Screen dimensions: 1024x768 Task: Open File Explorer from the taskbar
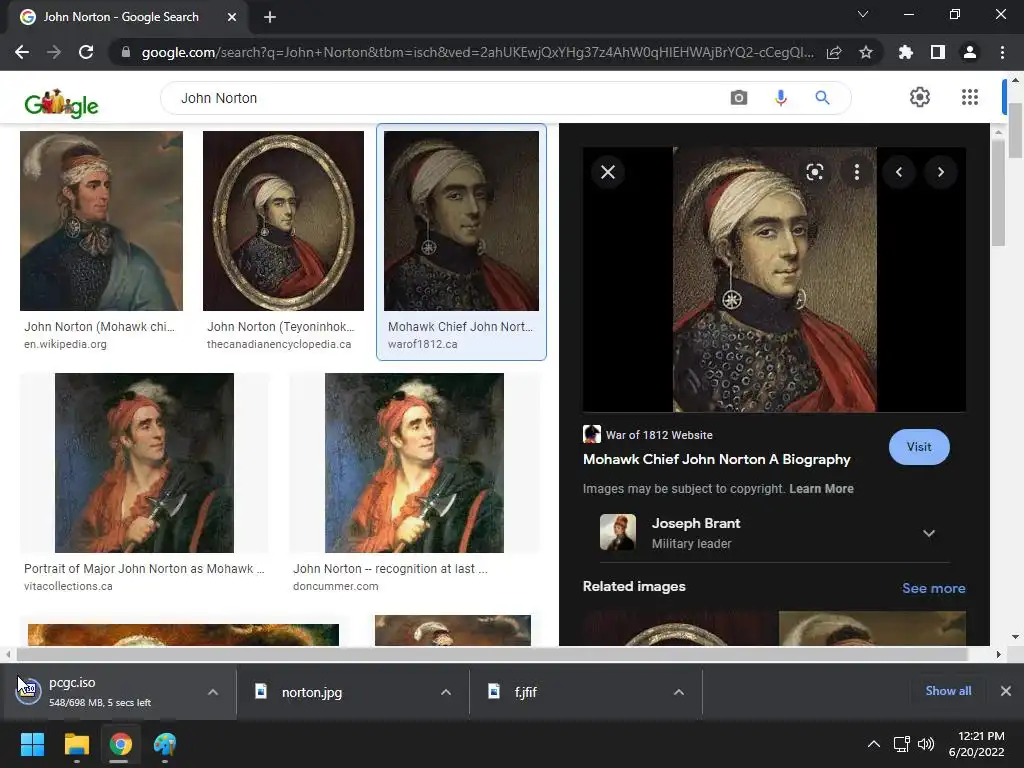tap(76, 744)
